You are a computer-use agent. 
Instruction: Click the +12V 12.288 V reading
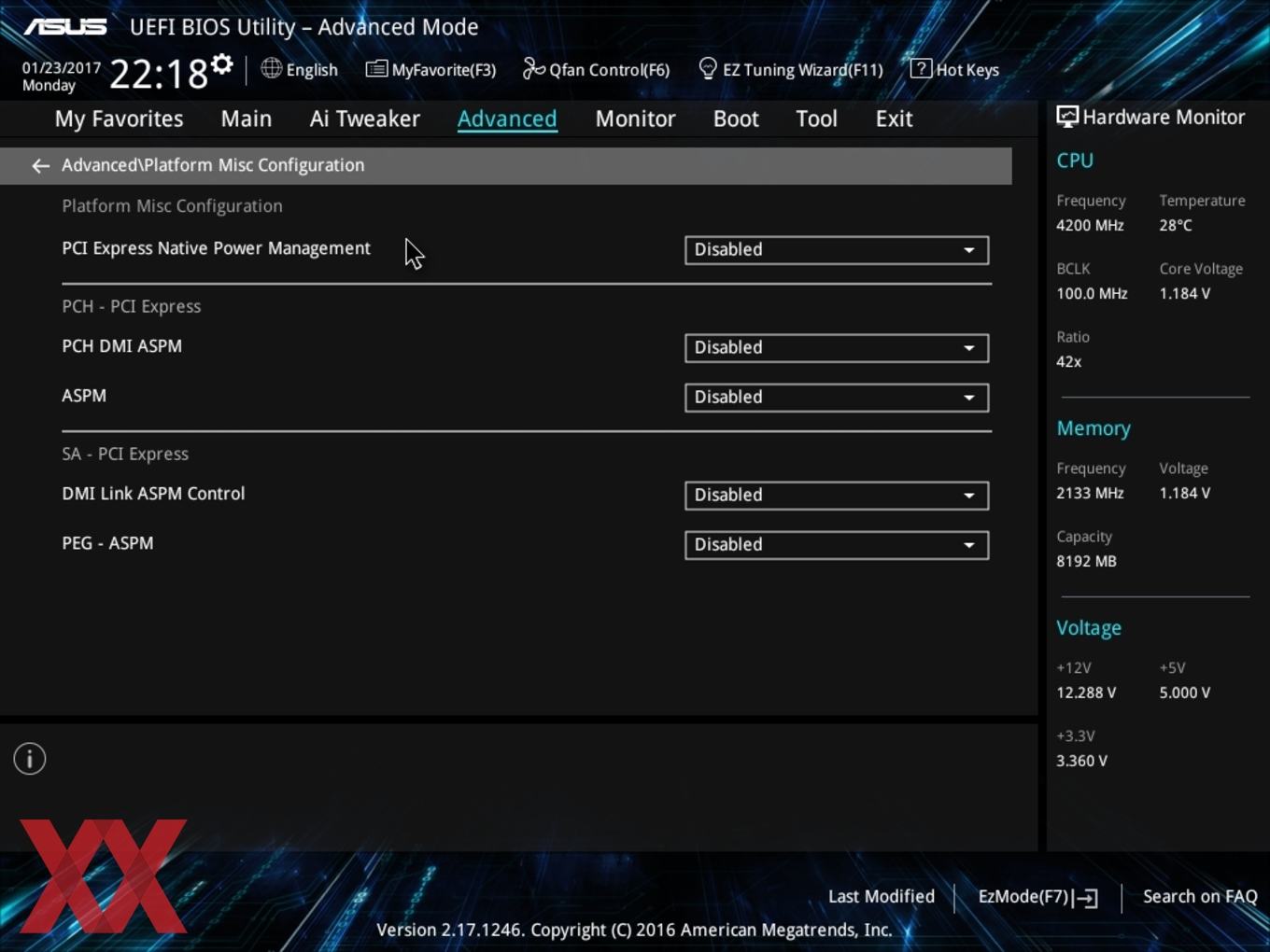coord(1086,693)
